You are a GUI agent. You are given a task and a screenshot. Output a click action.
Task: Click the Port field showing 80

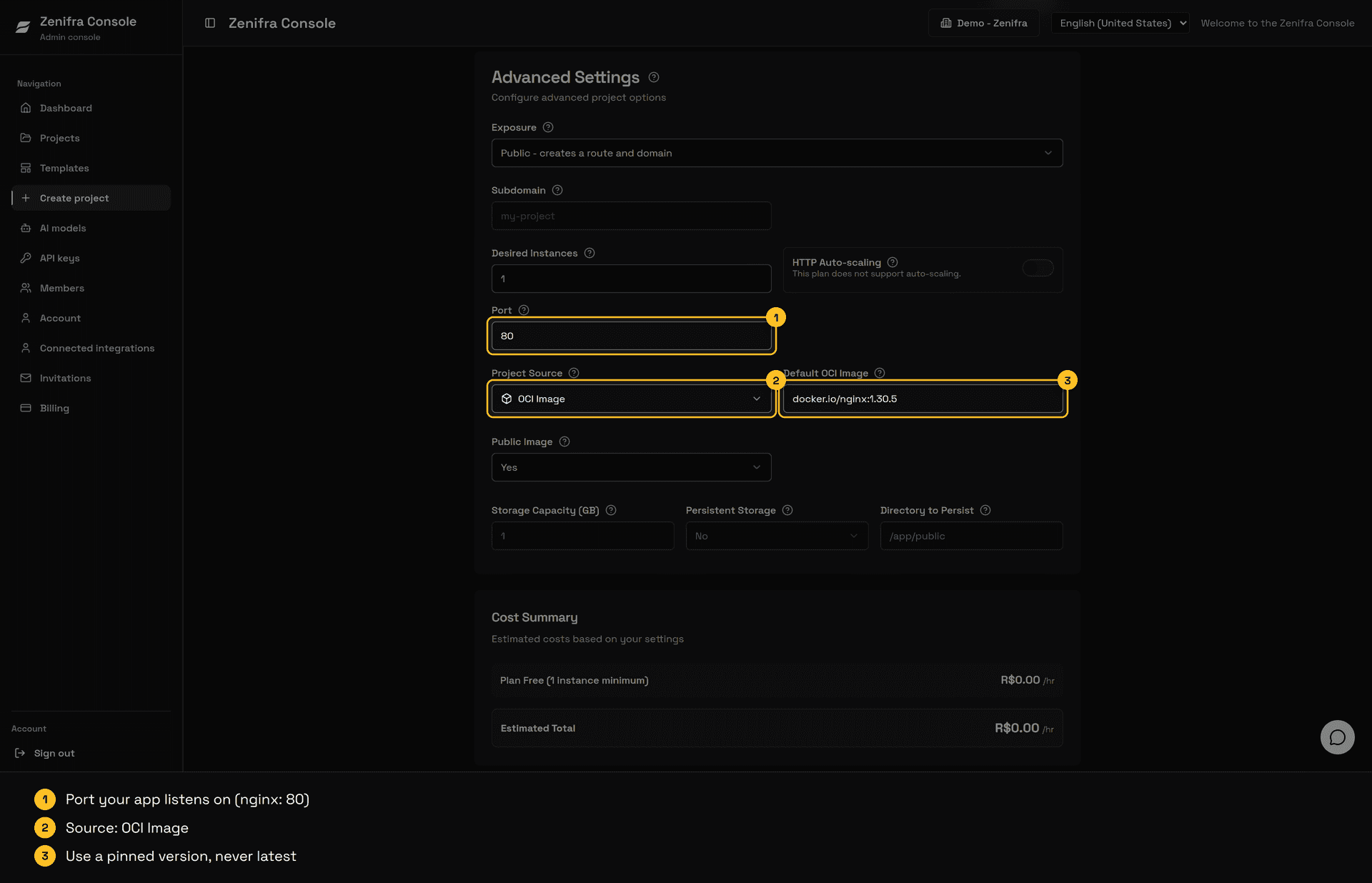click(x=632, y=336)
